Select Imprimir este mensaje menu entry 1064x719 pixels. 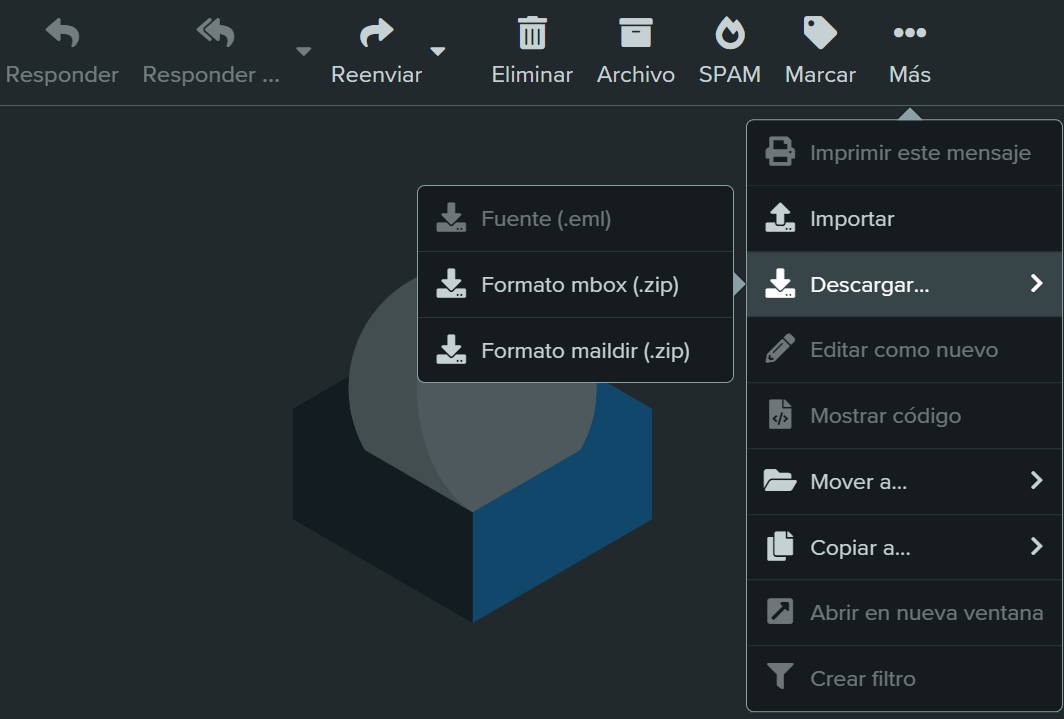tap(905, 153)
